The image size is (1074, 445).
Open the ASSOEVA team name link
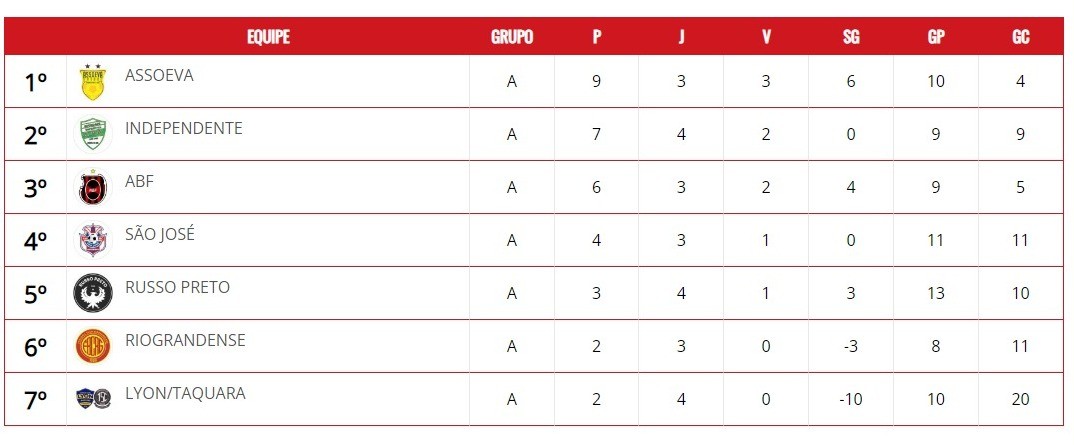[159, 75]
